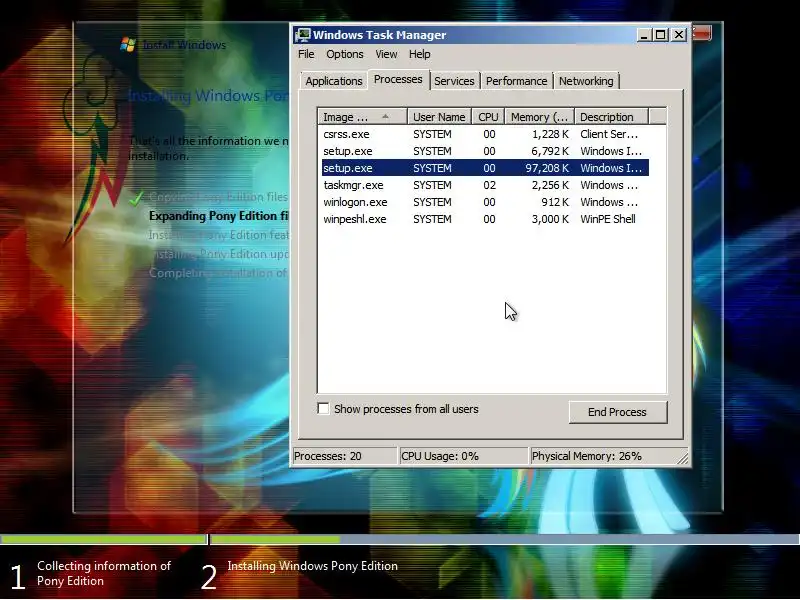
Task: Open the Performance tab
Action: coord(516,81)
